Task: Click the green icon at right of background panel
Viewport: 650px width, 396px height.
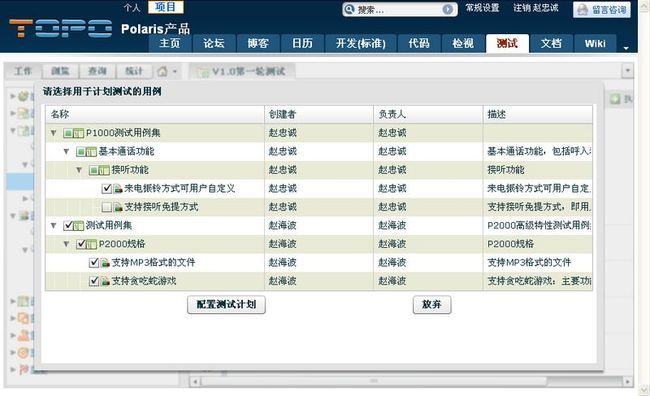Action: 615,99
